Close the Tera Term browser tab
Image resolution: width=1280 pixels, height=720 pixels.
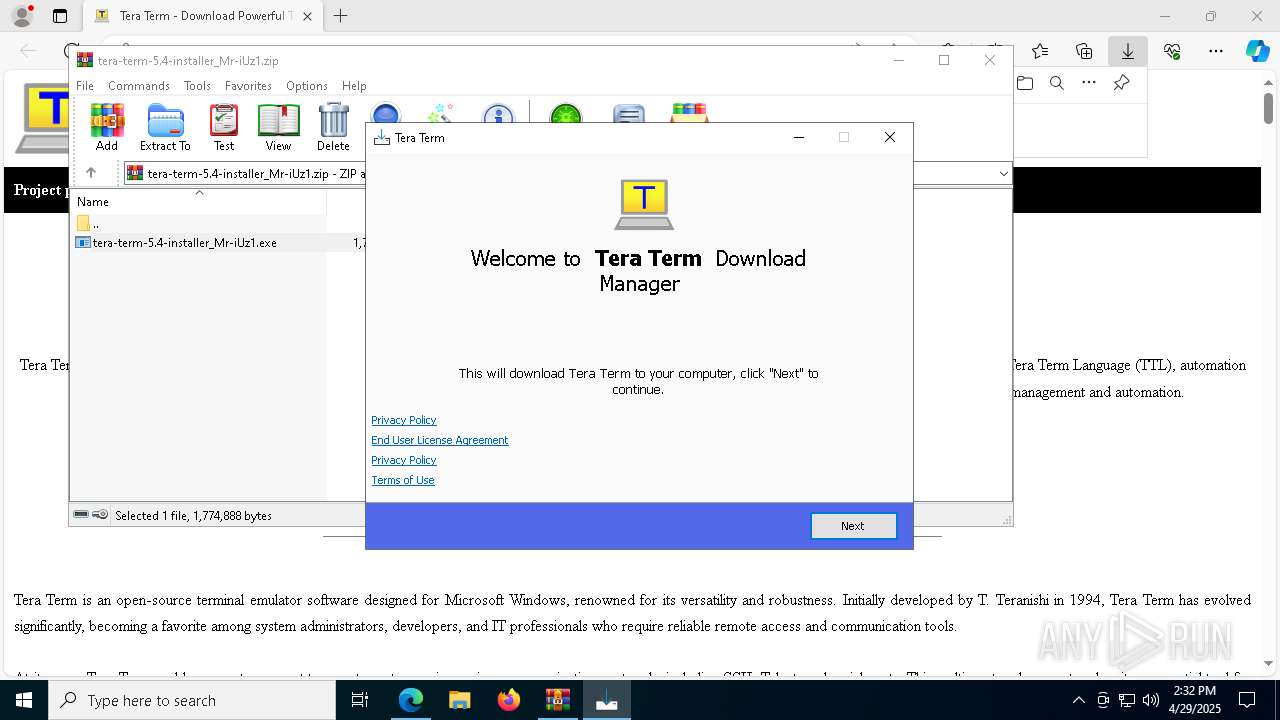pos(307,16)
